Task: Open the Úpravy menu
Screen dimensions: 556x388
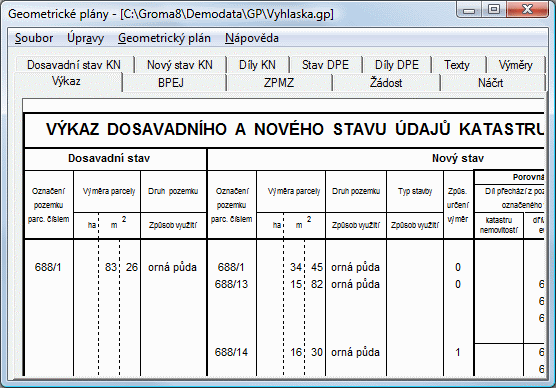Action: pos(85,38)
